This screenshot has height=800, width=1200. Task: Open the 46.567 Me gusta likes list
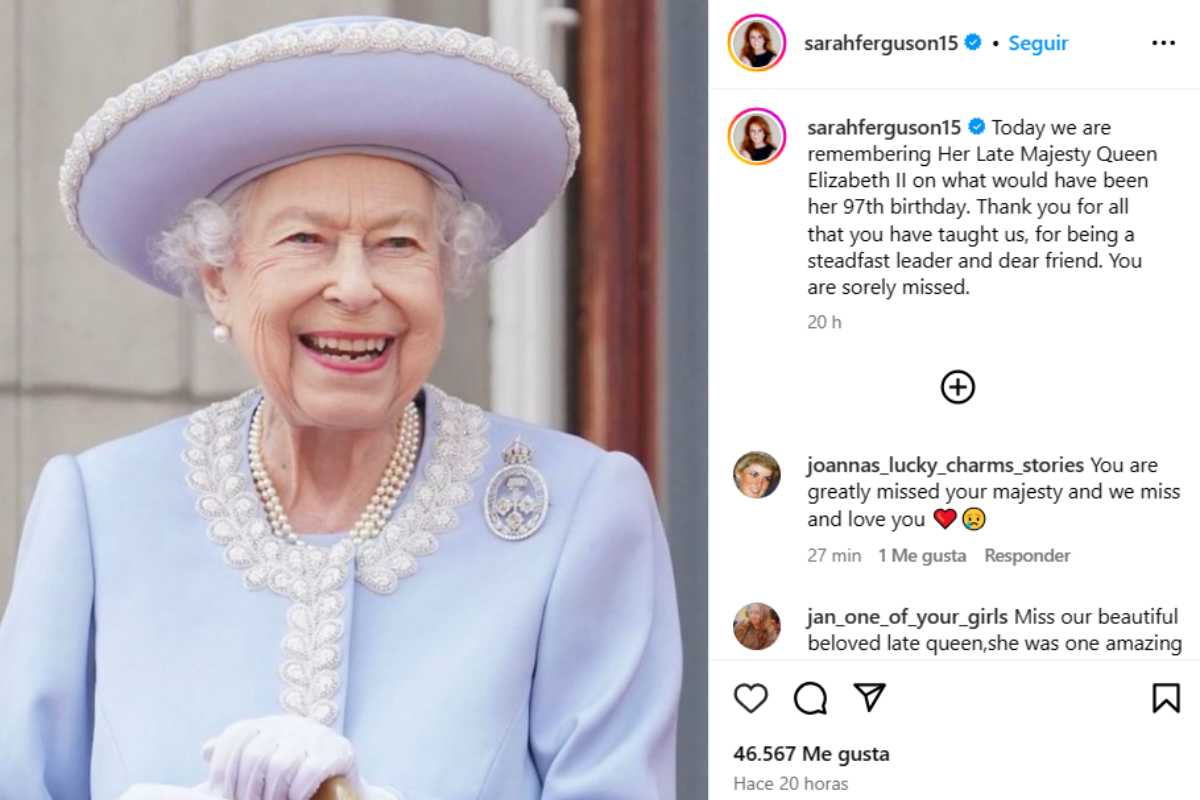(811, 754)
